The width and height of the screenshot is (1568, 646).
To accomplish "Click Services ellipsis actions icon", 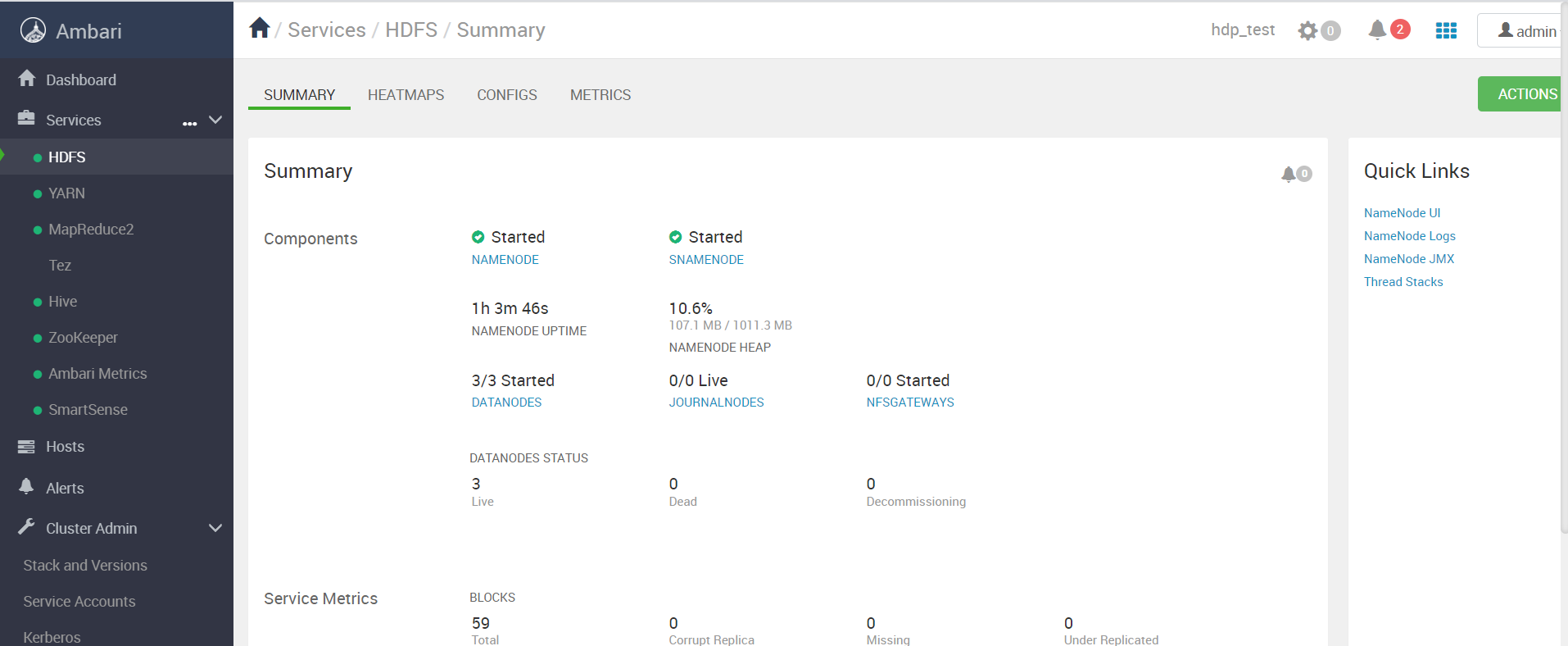I will (189, 123).
